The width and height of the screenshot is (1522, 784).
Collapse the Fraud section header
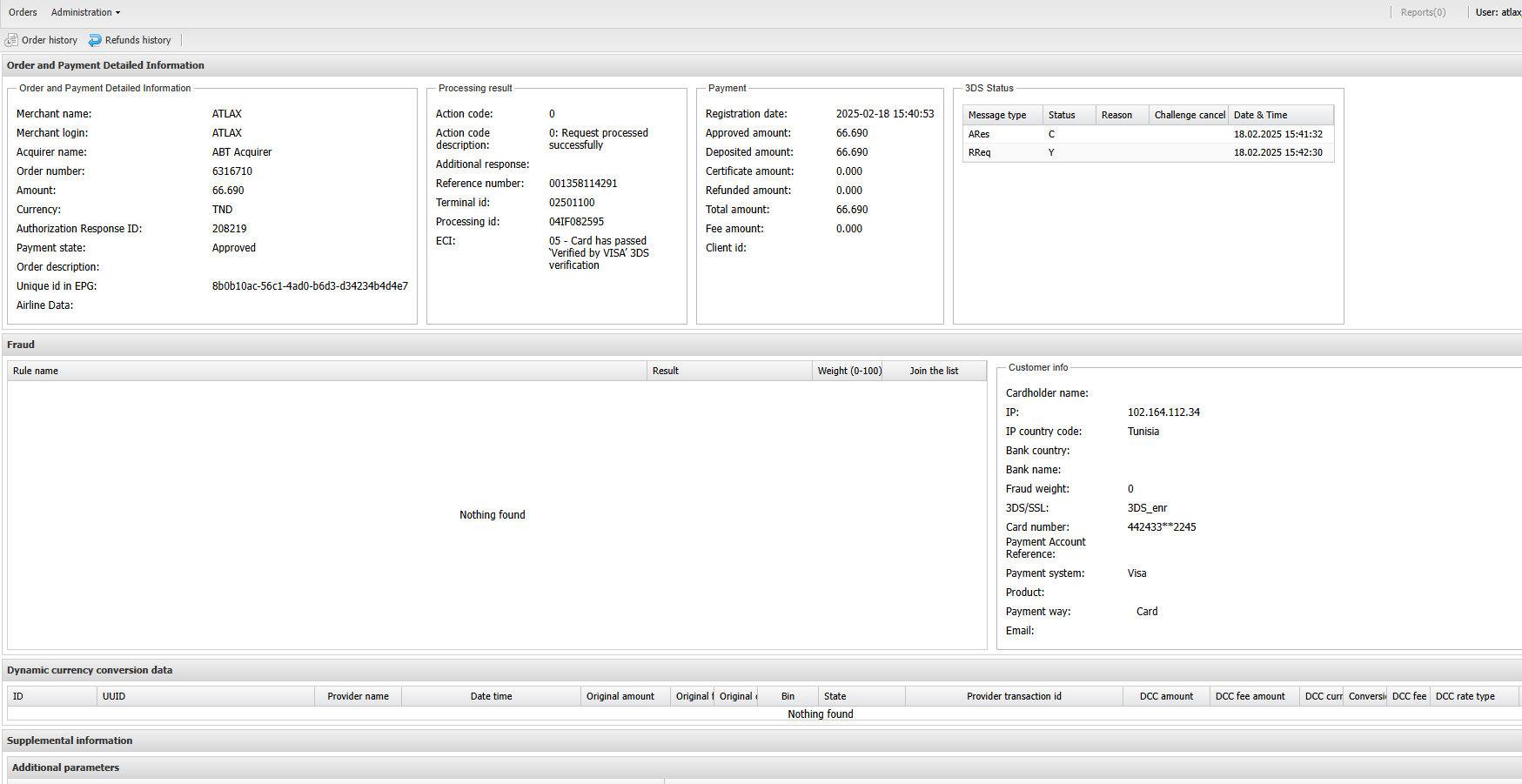pyautogui.click(x=21, y=345)
